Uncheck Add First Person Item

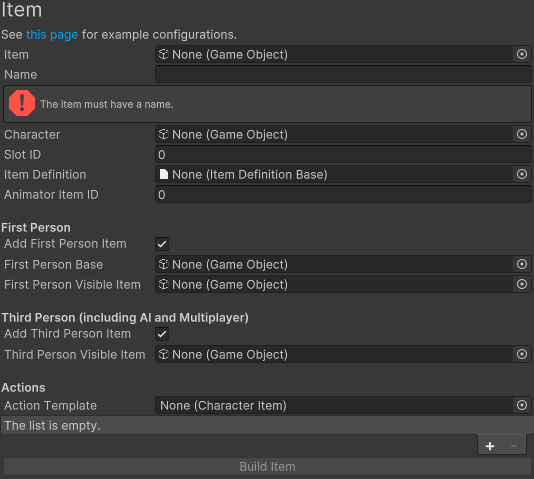[162, 244]
